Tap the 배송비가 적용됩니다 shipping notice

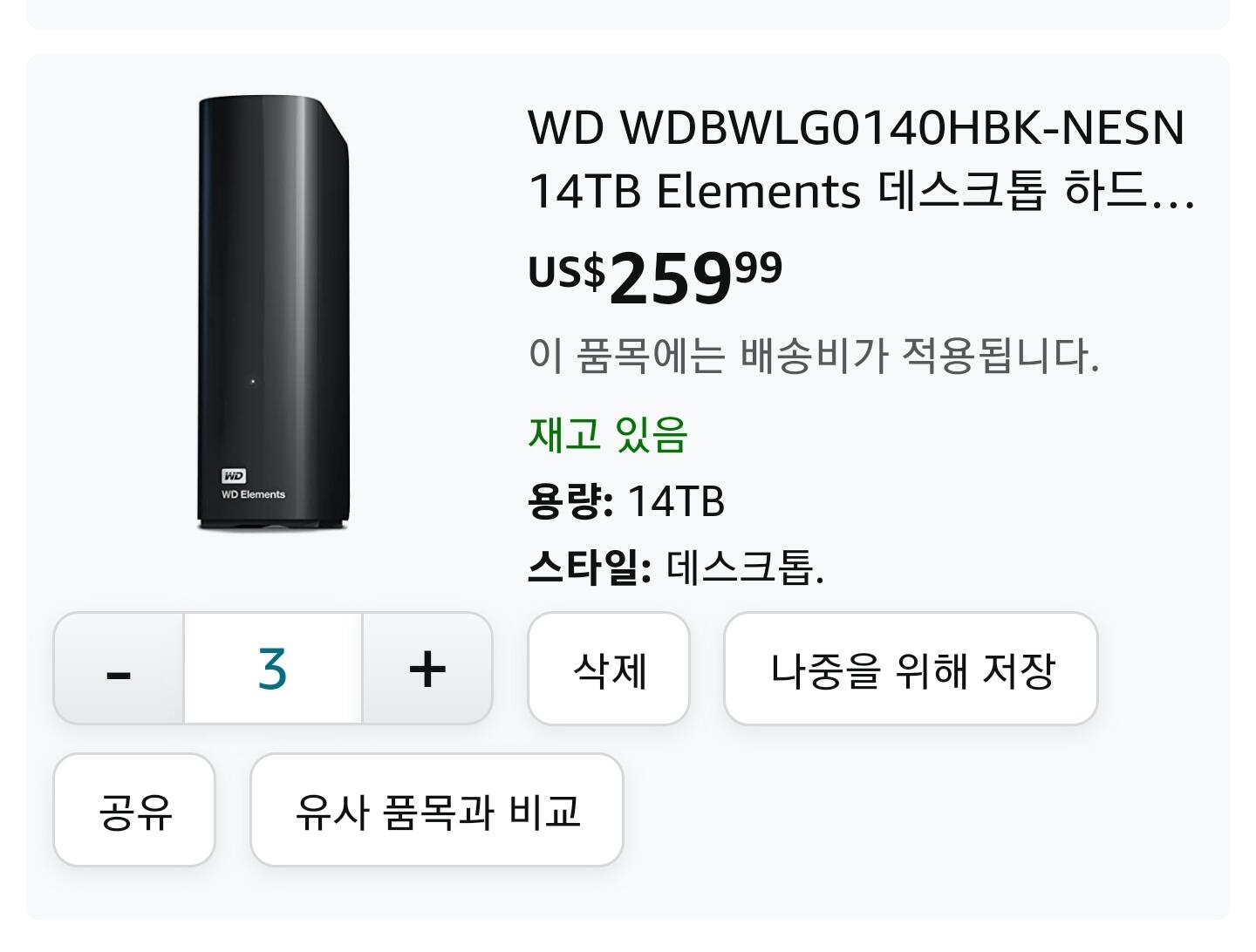[x=813, y=355]
